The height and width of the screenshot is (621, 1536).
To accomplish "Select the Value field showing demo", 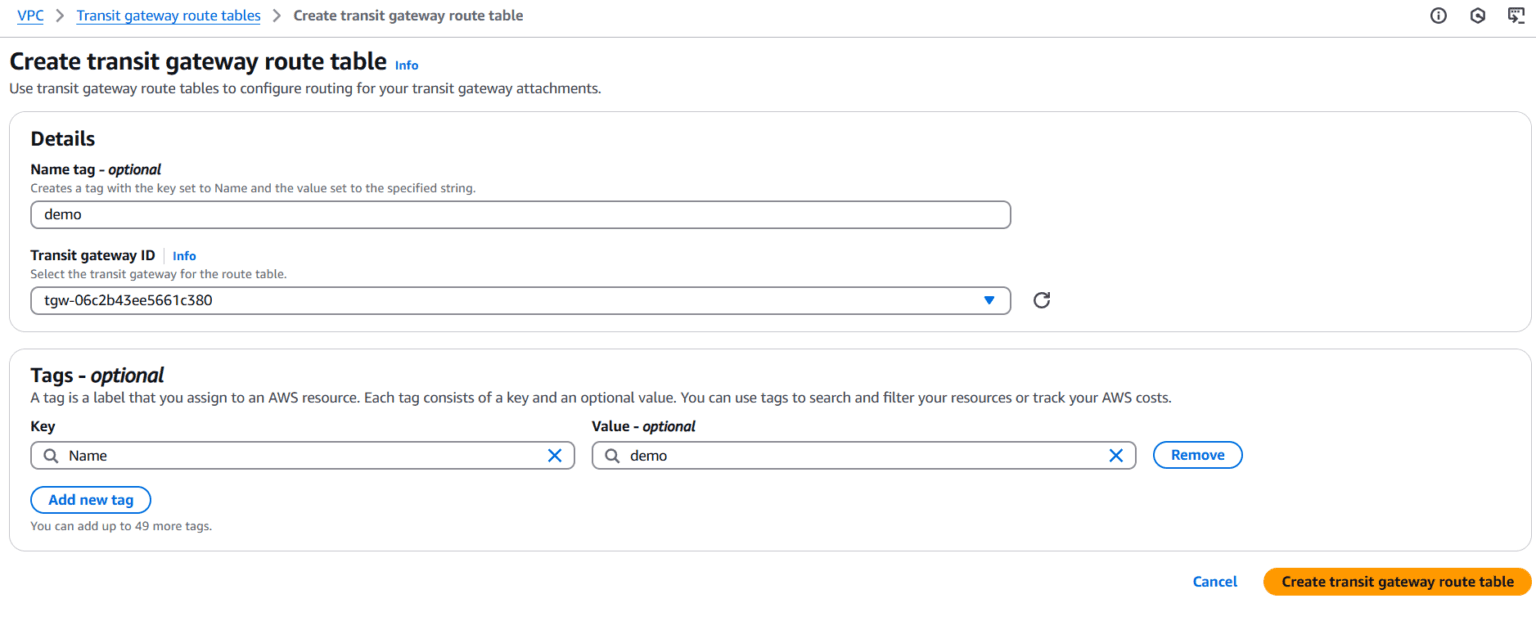I will click(860, 455).
